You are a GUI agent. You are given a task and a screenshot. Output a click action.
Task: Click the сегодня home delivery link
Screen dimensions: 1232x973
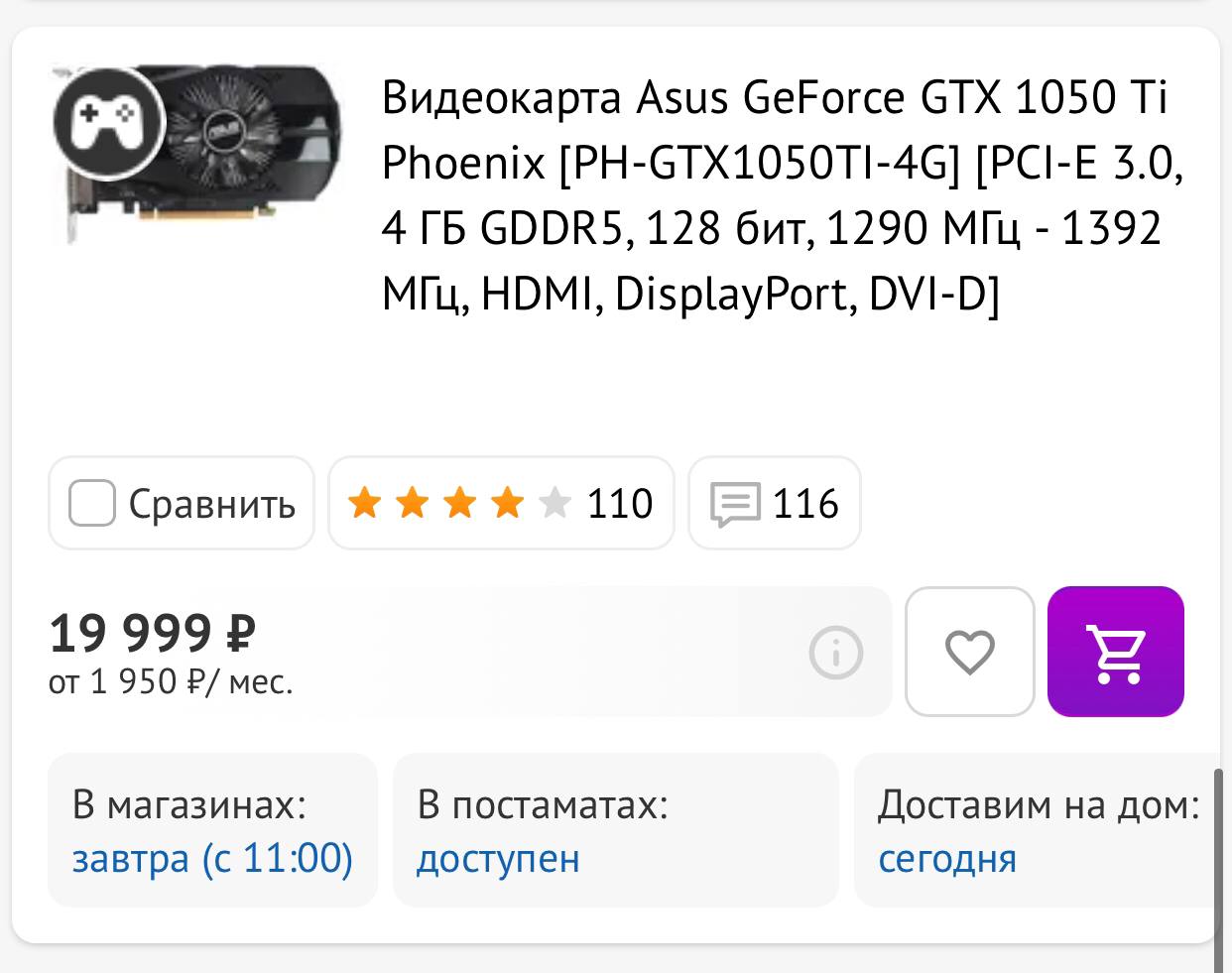click(947, 858)
